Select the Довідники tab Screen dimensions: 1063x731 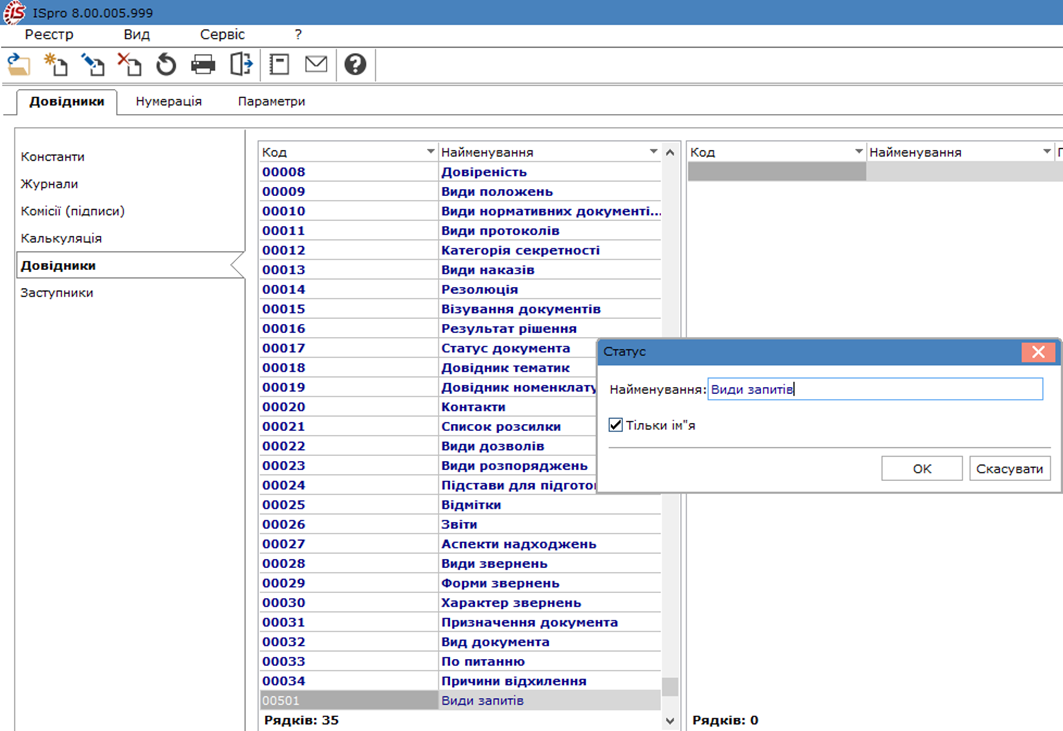[x=66, y=101]
